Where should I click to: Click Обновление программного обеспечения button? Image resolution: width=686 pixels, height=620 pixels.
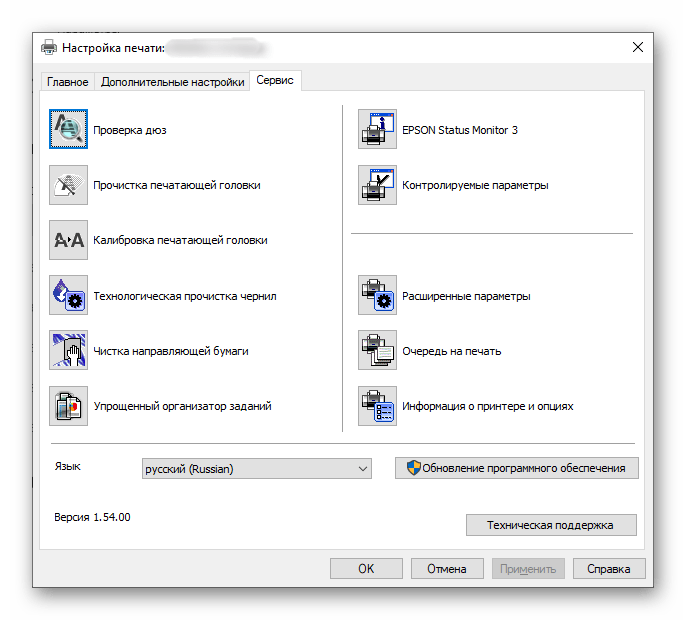pyautogui.click(x=517, y=468)
